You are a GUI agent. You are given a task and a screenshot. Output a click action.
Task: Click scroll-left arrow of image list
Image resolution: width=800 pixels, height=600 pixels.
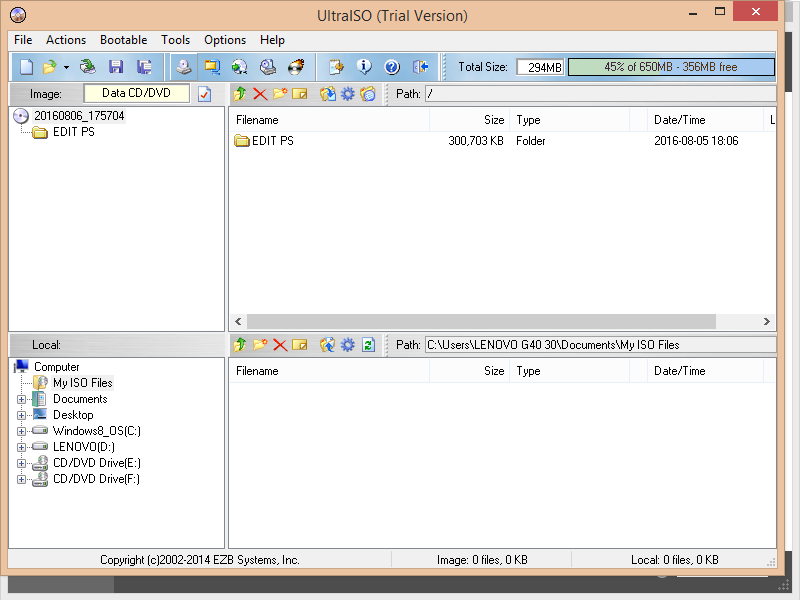[x=238, y=321]
